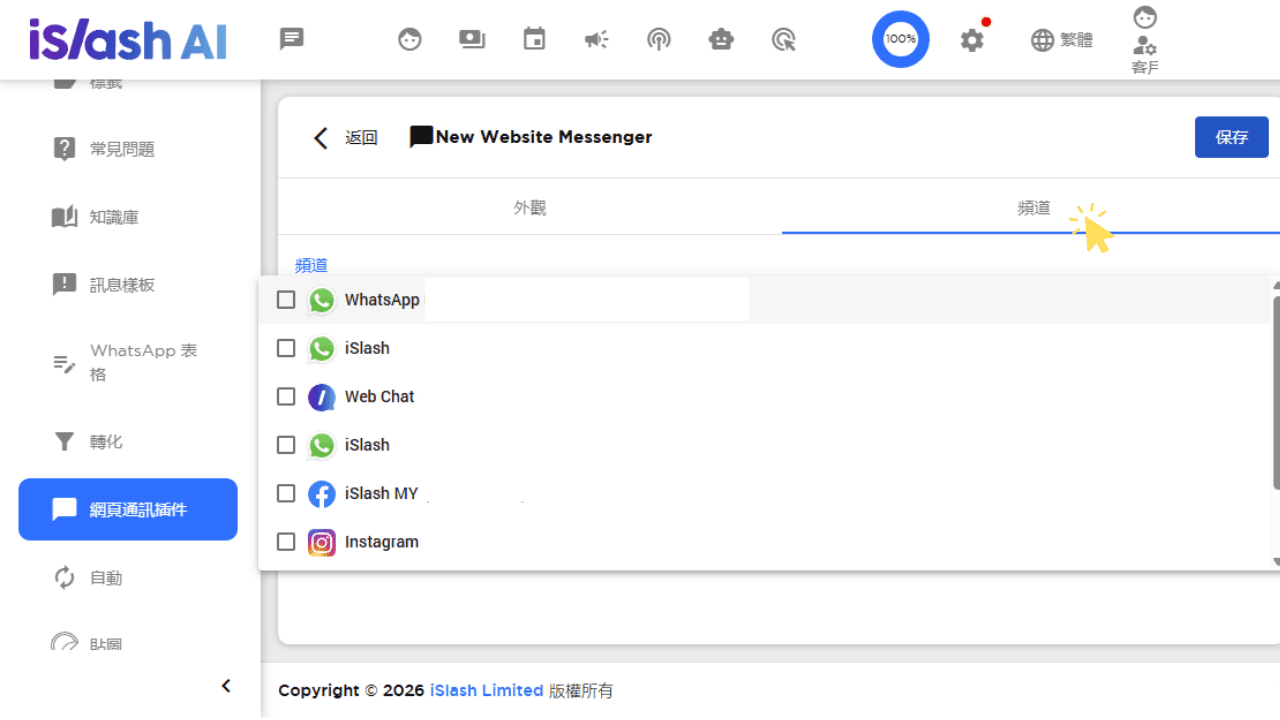This screenshot has width=1280, height=720.
Task: Select the Web Chat label in channel list
Action: coord(380,397)
